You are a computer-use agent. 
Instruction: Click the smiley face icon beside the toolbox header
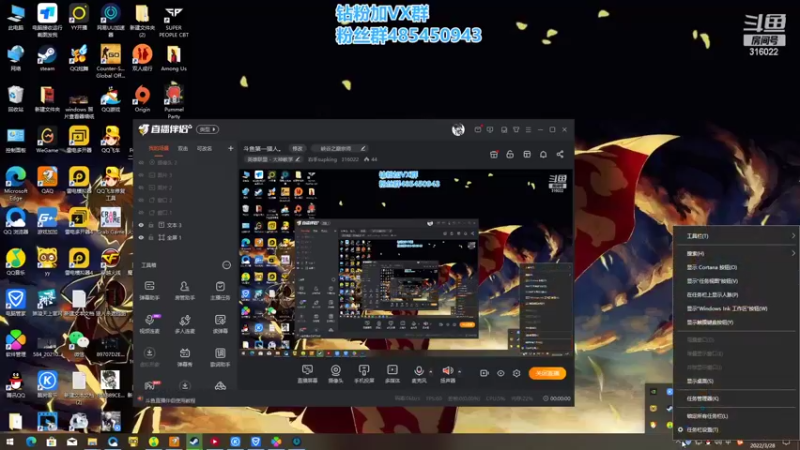pyautogui.click(x=226, y=265)
